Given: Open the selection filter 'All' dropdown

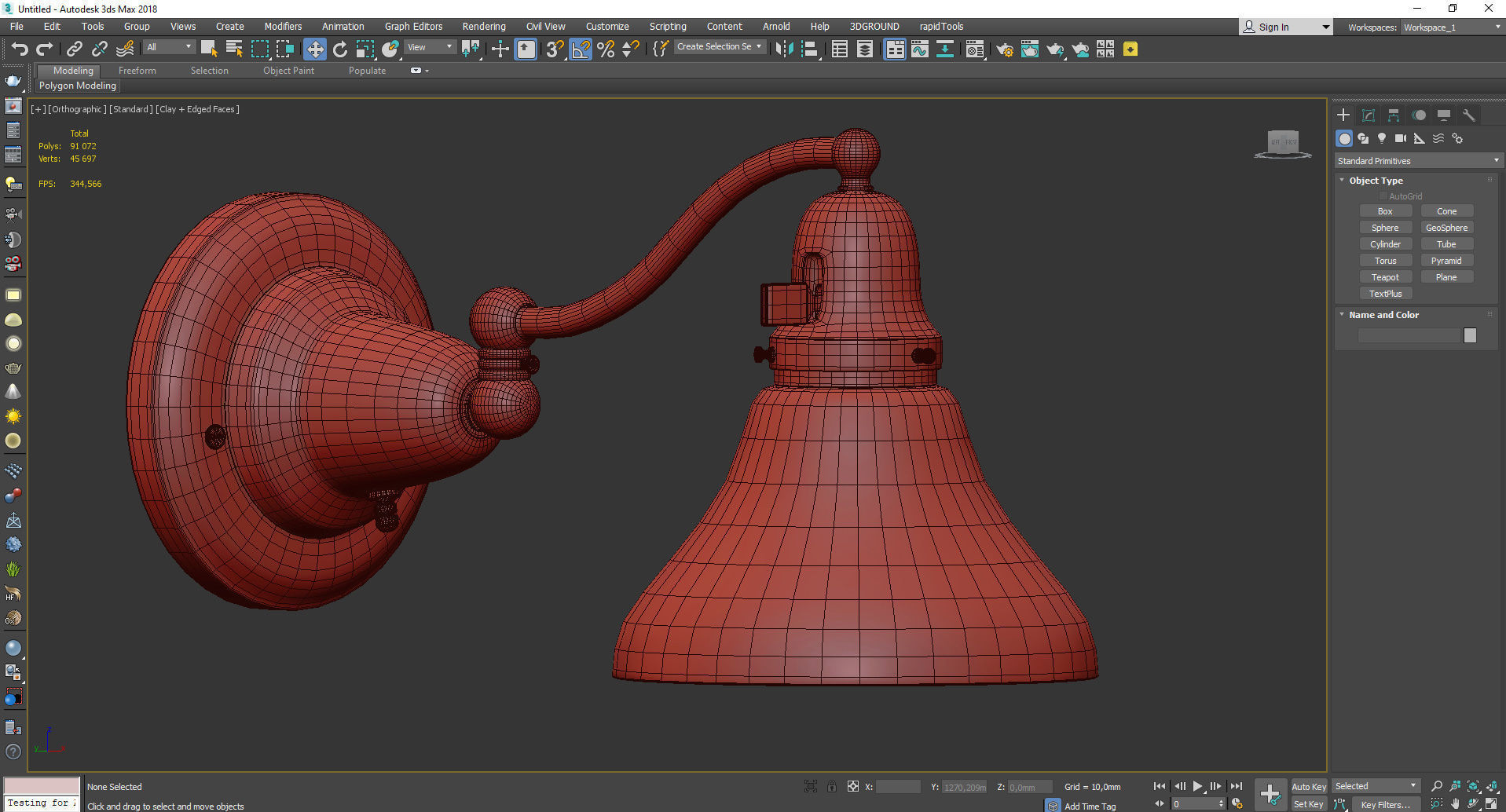Looking at the screenshot, I should coord(168,47).
